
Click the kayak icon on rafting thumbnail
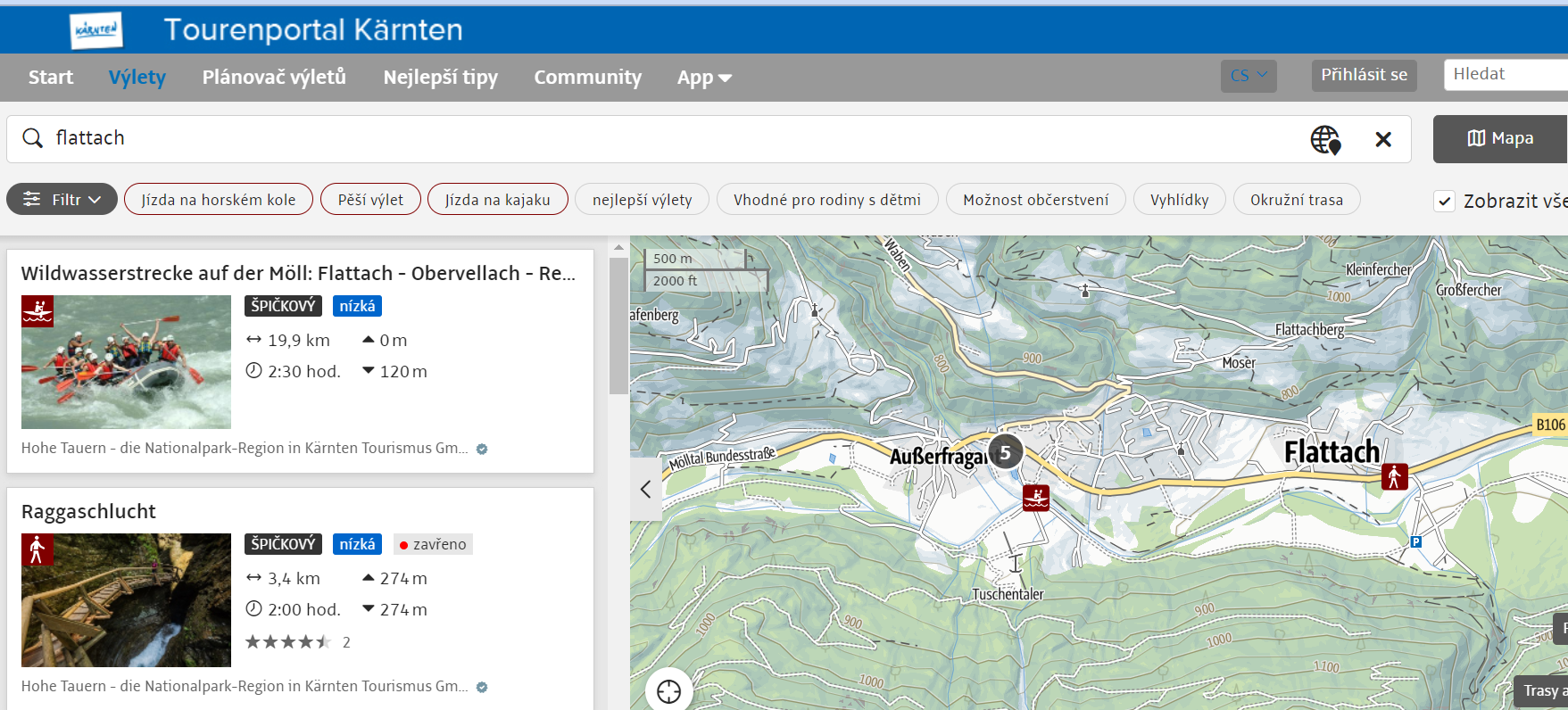[37, 311]
